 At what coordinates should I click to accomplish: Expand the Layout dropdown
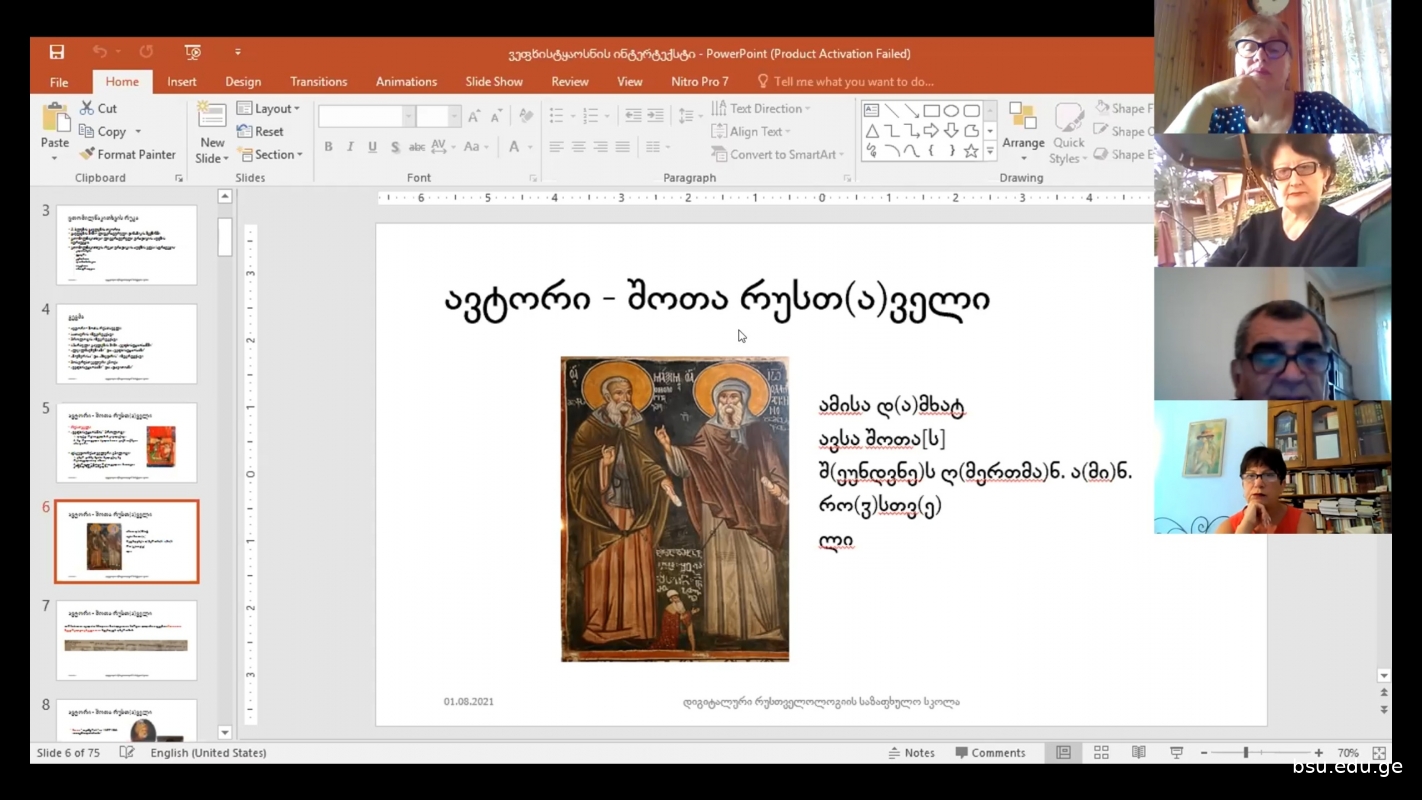click(x=268, y=108)
